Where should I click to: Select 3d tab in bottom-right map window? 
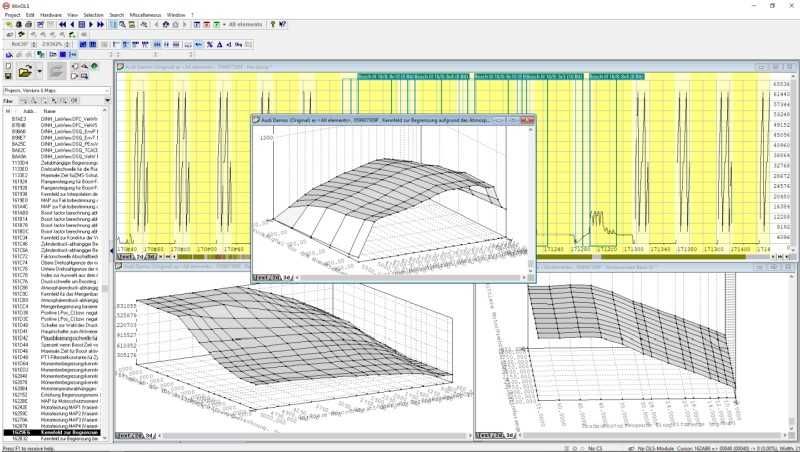pyautogui.click(x=510, y=436)
